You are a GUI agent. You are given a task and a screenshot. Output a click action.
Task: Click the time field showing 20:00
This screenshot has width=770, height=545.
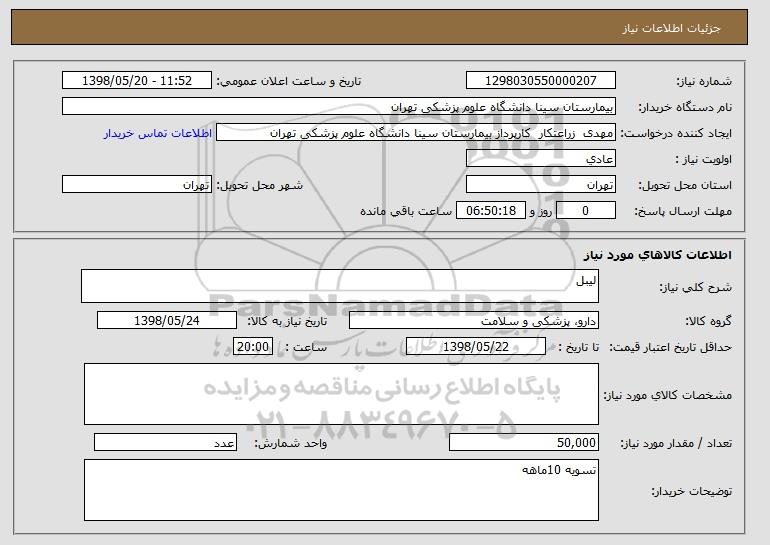pos(253,347)
